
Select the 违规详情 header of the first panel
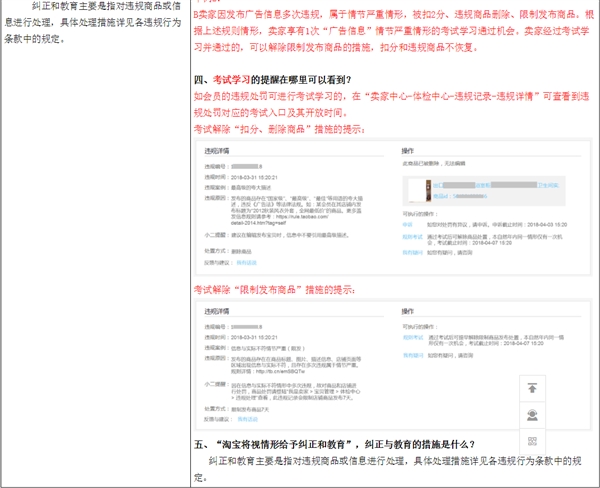(x=219, y=150)
